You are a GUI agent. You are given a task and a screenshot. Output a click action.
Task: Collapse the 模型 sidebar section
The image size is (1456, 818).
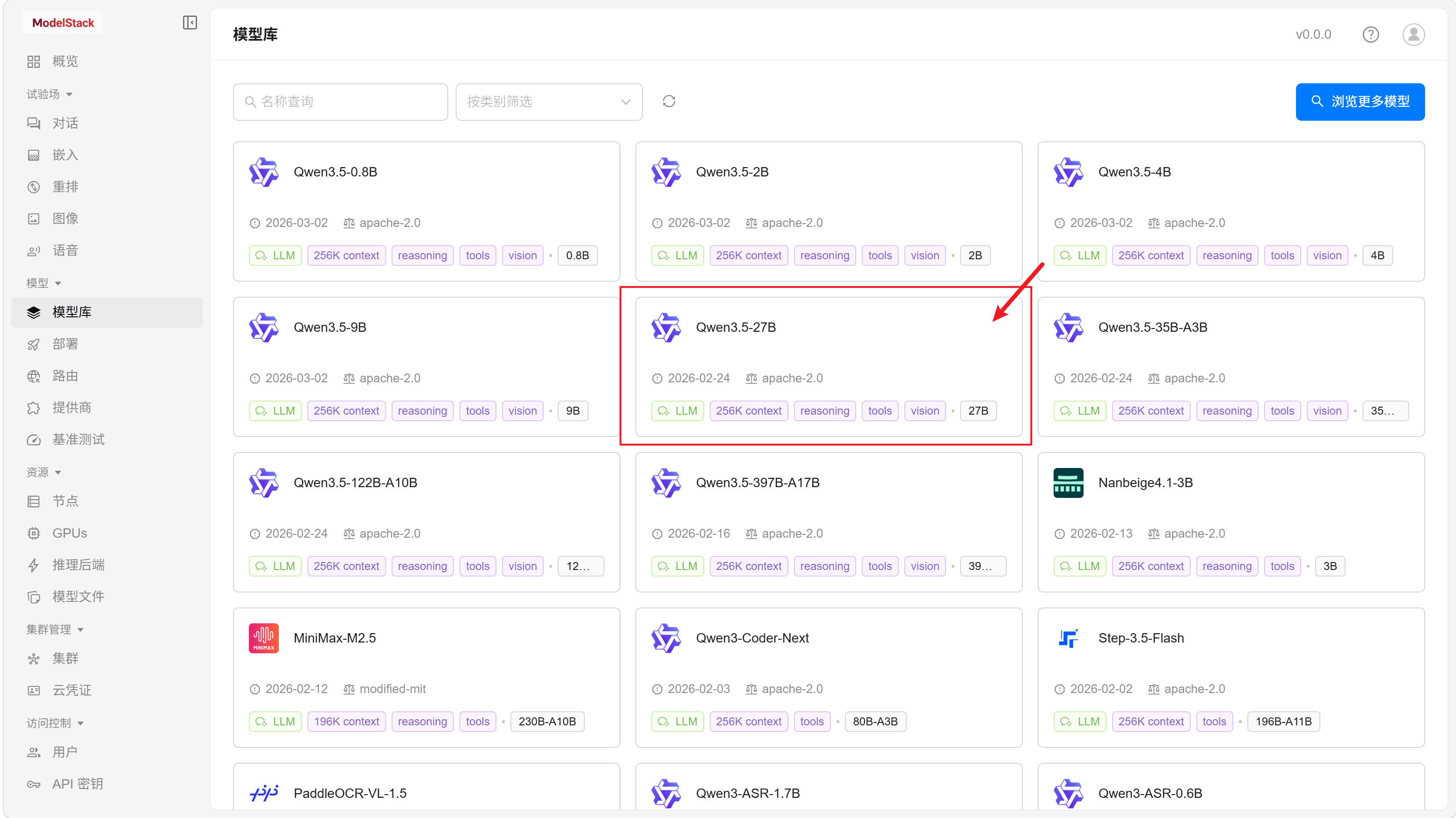44,283
